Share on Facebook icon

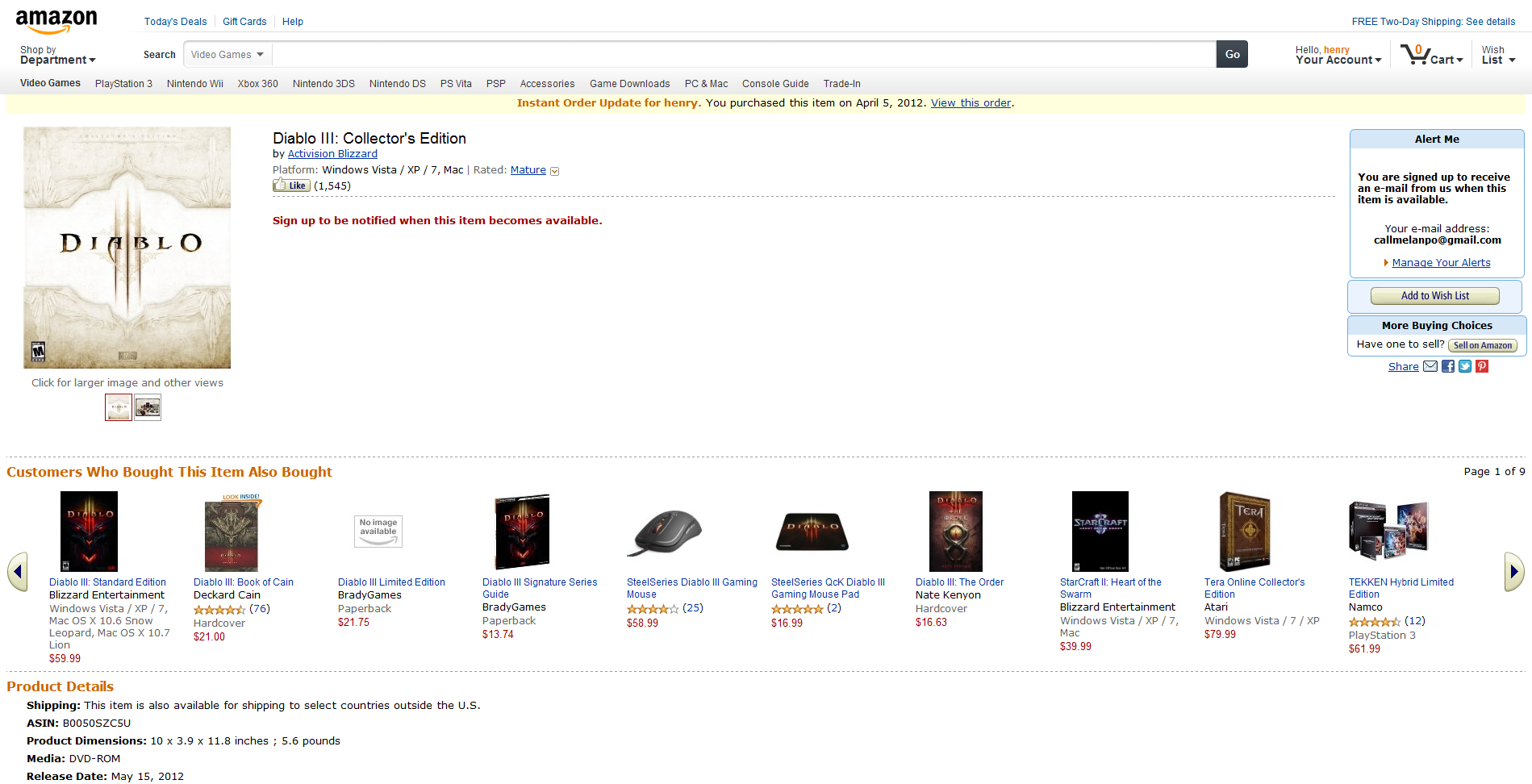[1448, 366]
